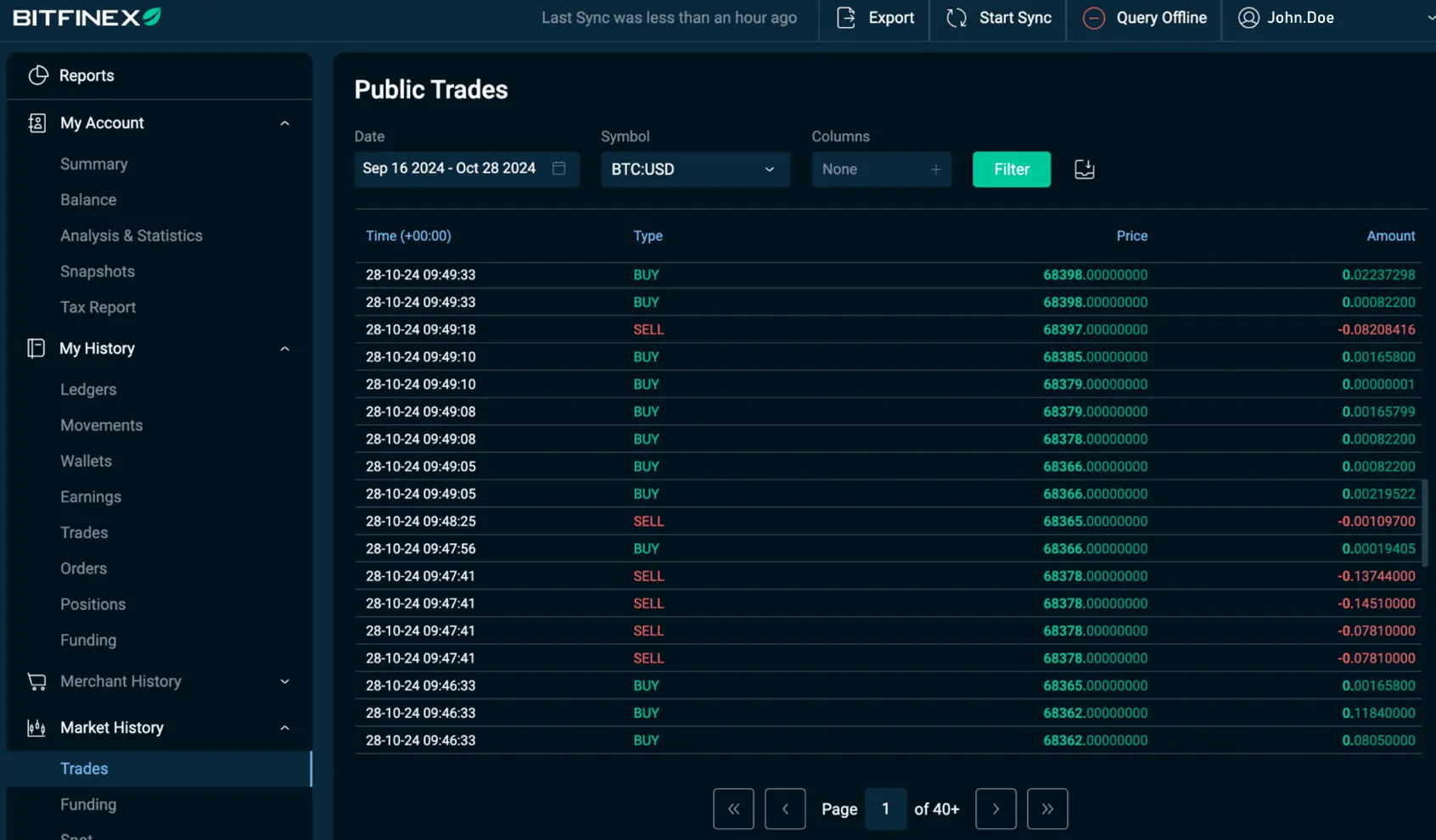
Task: Click the page number input field
Action: (885, 809)
